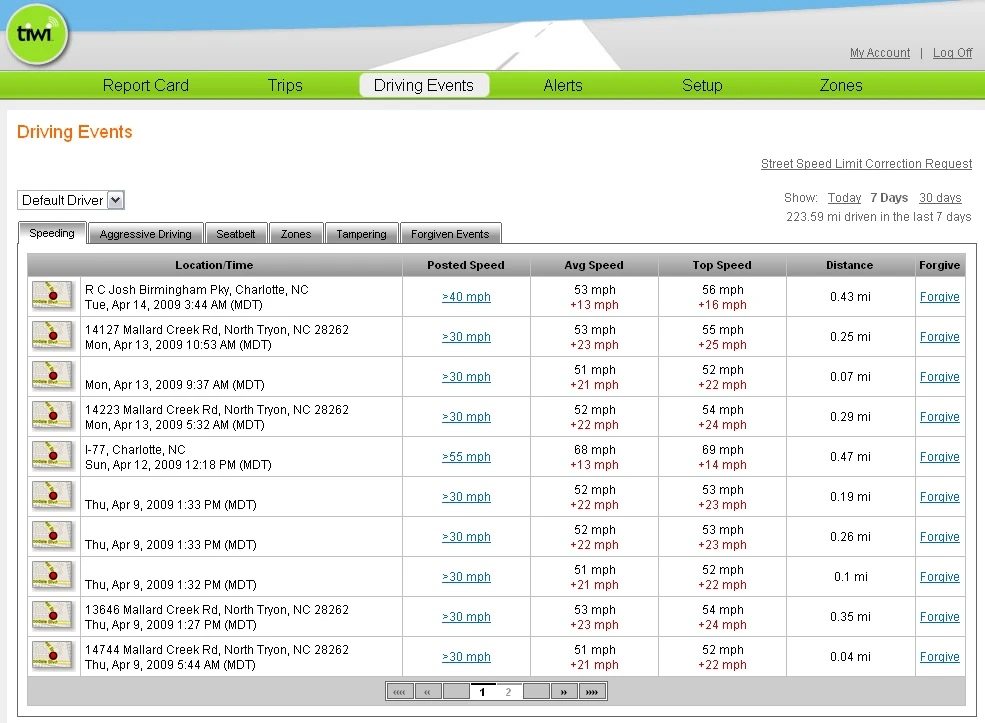Switch to the Speeding tab
985x723 pixels.
52,232
